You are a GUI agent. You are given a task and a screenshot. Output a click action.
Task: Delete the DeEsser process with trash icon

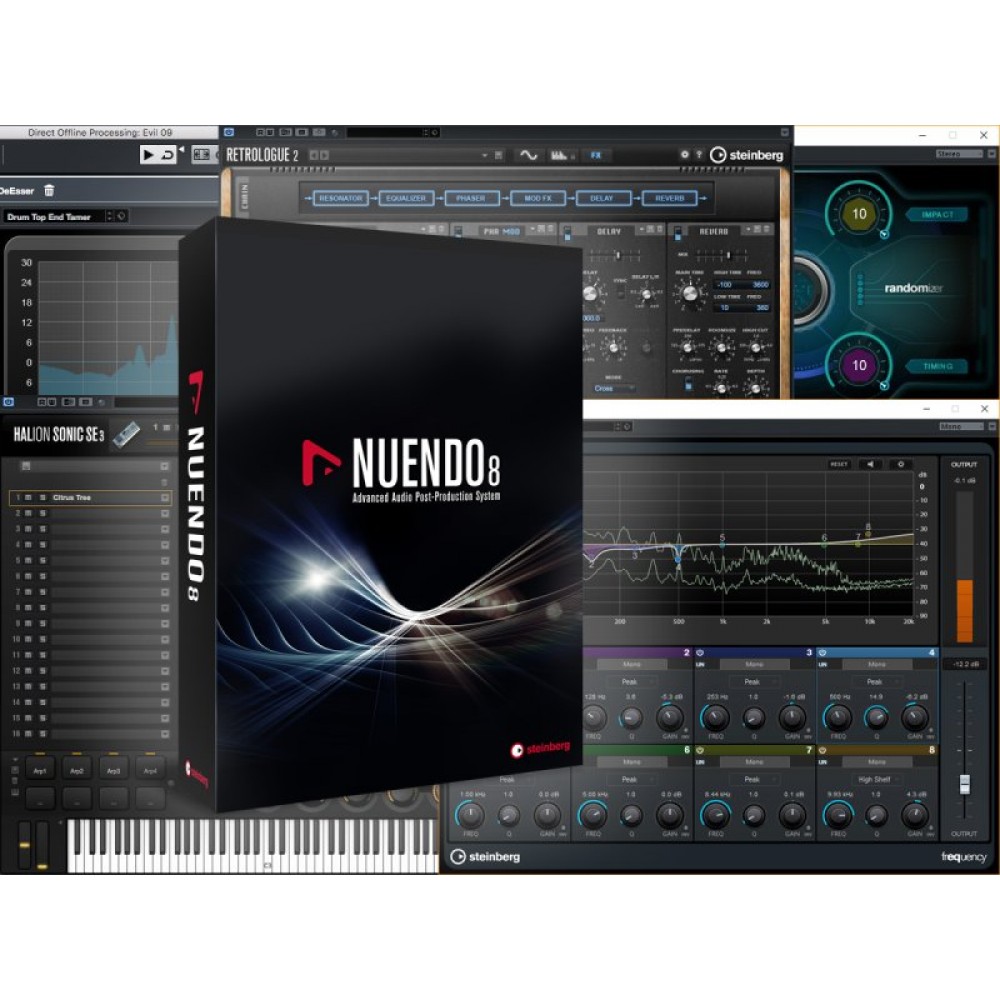(x=49, y=190)
